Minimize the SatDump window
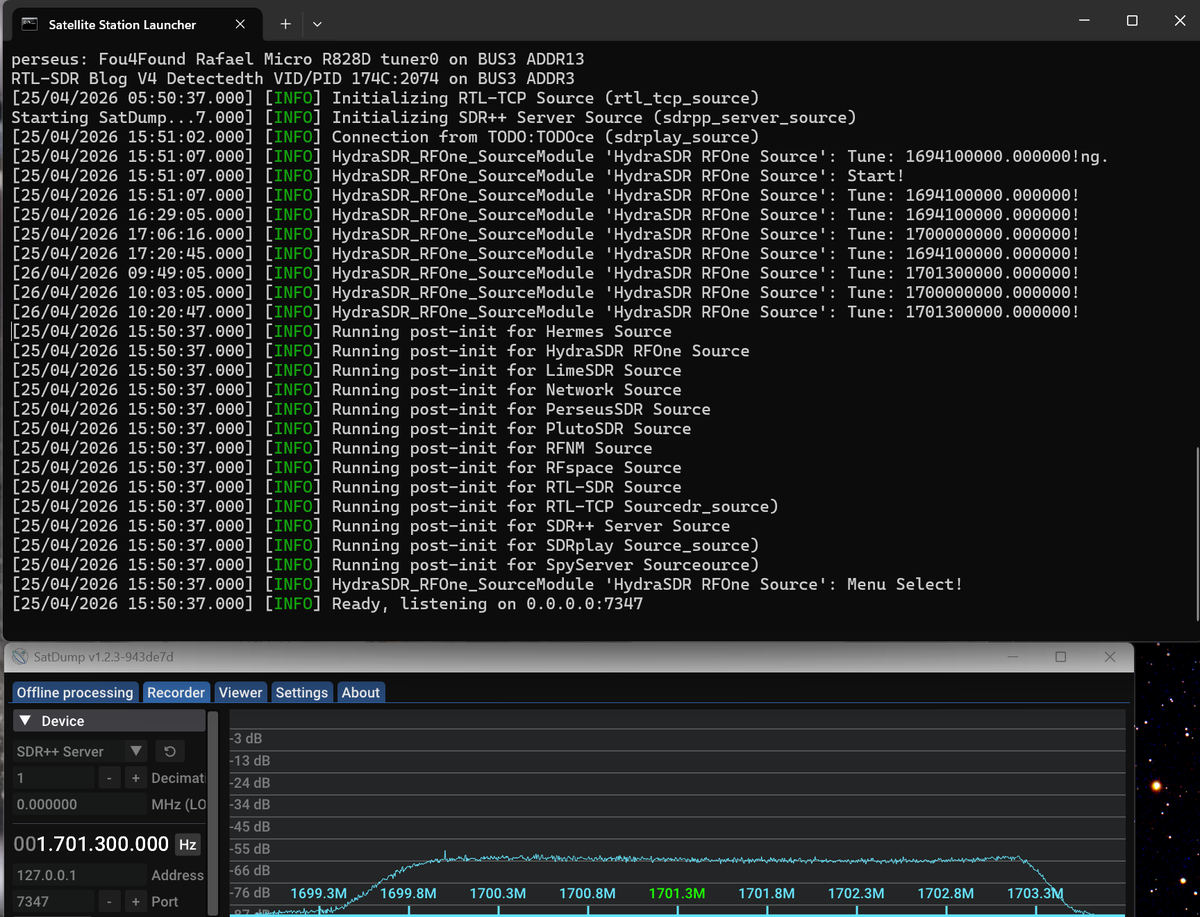 1012,657
